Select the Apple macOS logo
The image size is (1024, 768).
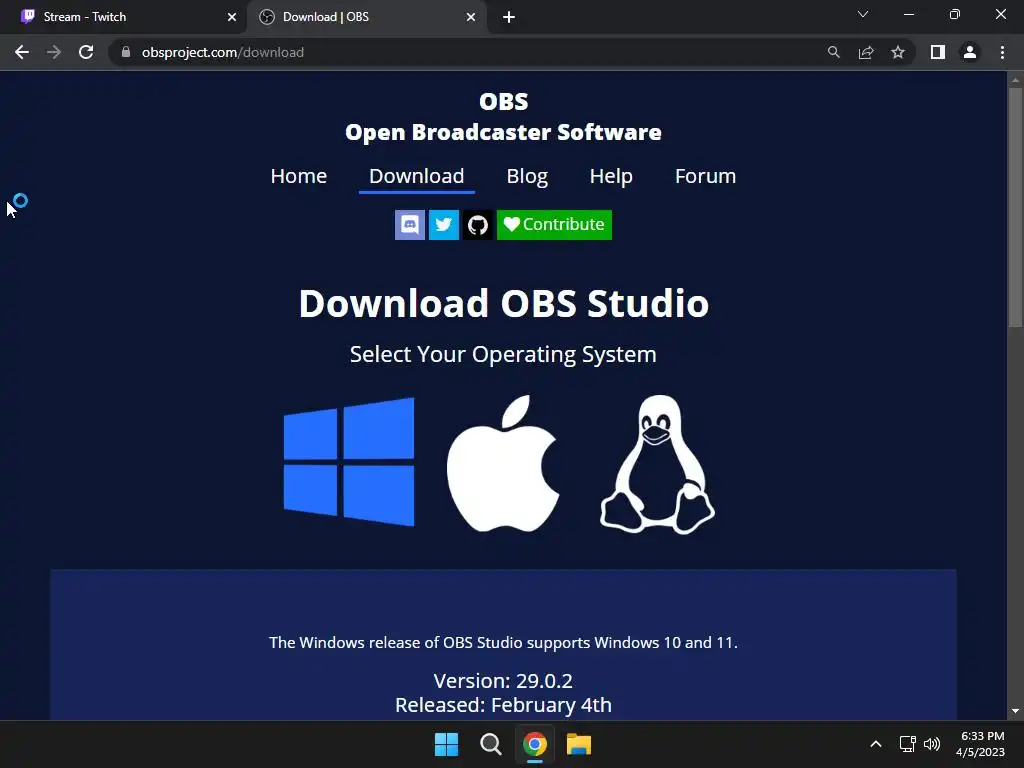coord(503,463)
